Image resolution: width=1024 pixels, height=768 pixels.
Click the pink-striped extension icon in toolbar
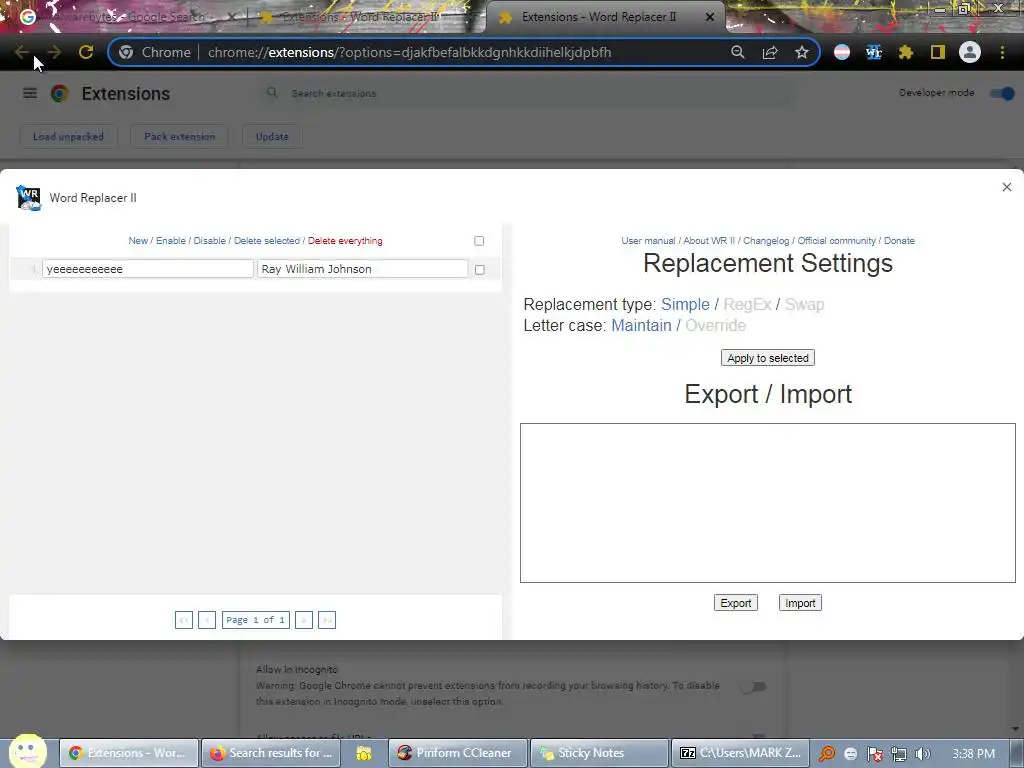click(x=842, y=52)
